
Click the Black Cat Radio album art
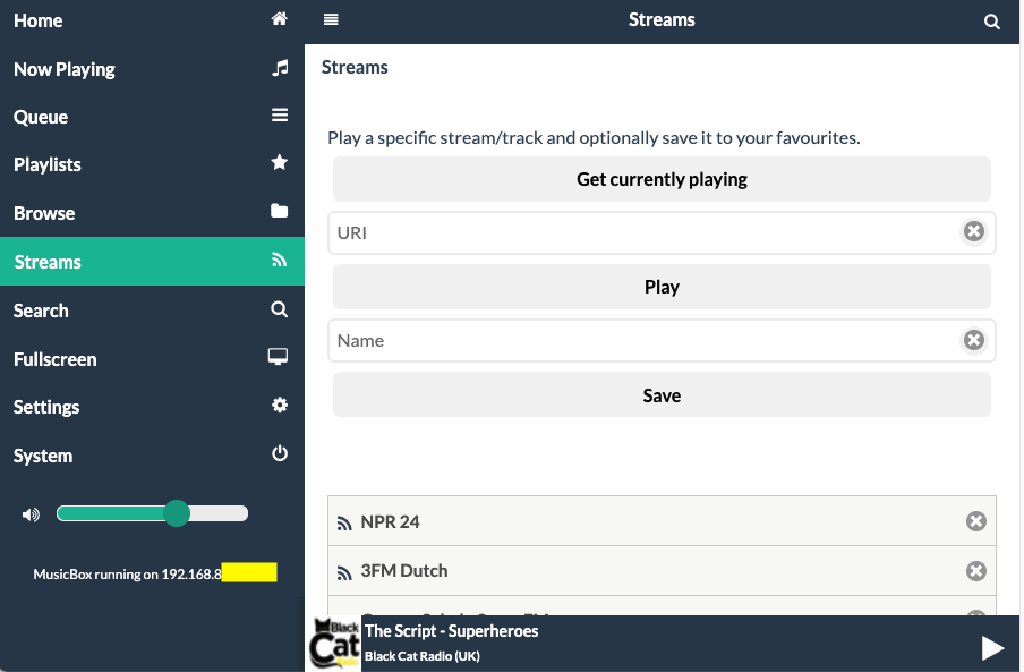click(x=334, y=643)
